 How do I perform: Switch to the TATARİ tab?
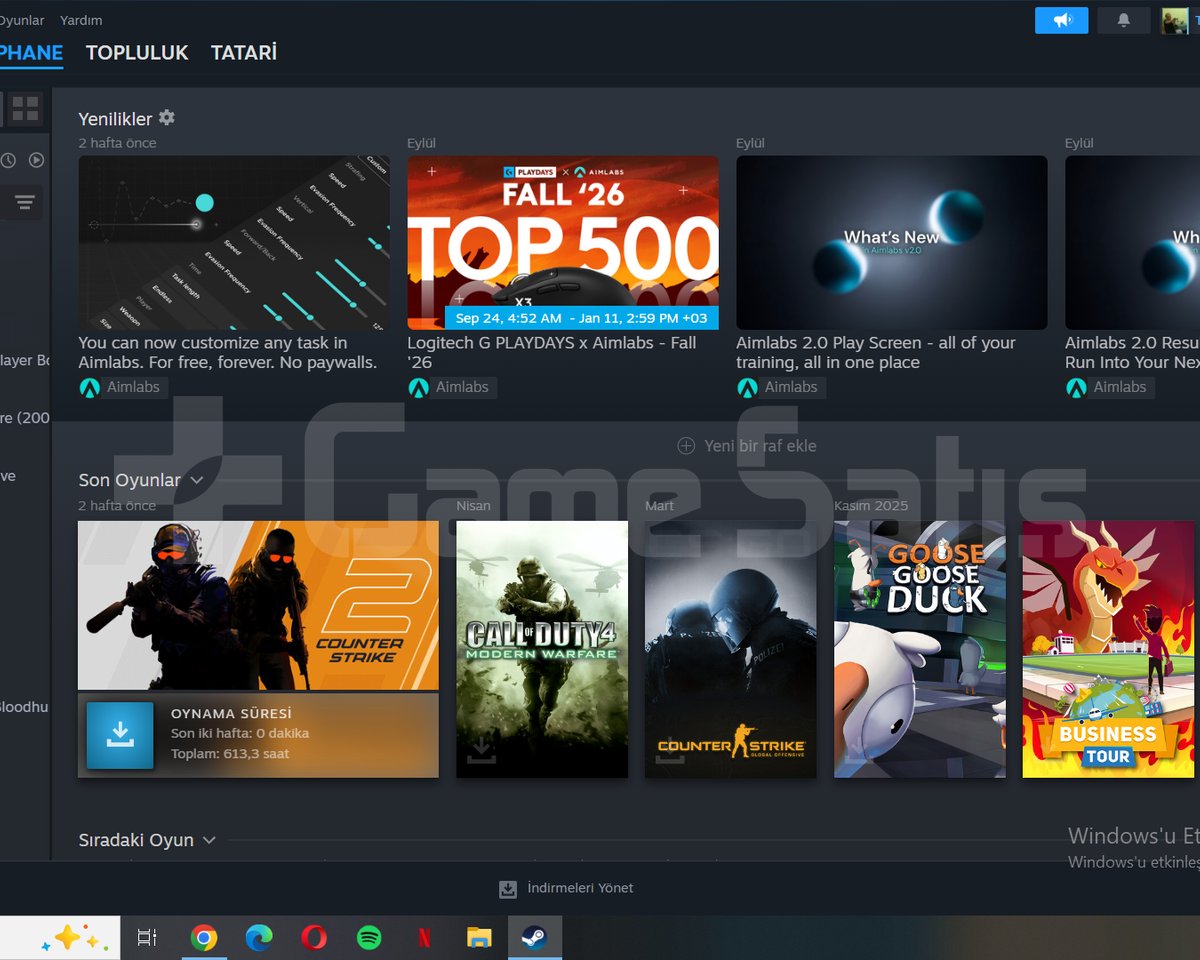point(244,53)
